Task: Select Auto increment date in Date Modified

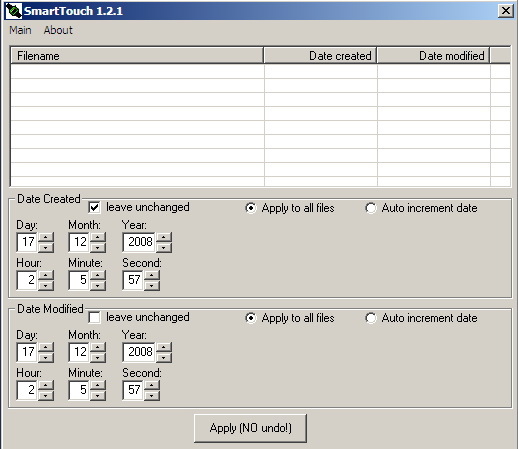Action: click(371, 318)
